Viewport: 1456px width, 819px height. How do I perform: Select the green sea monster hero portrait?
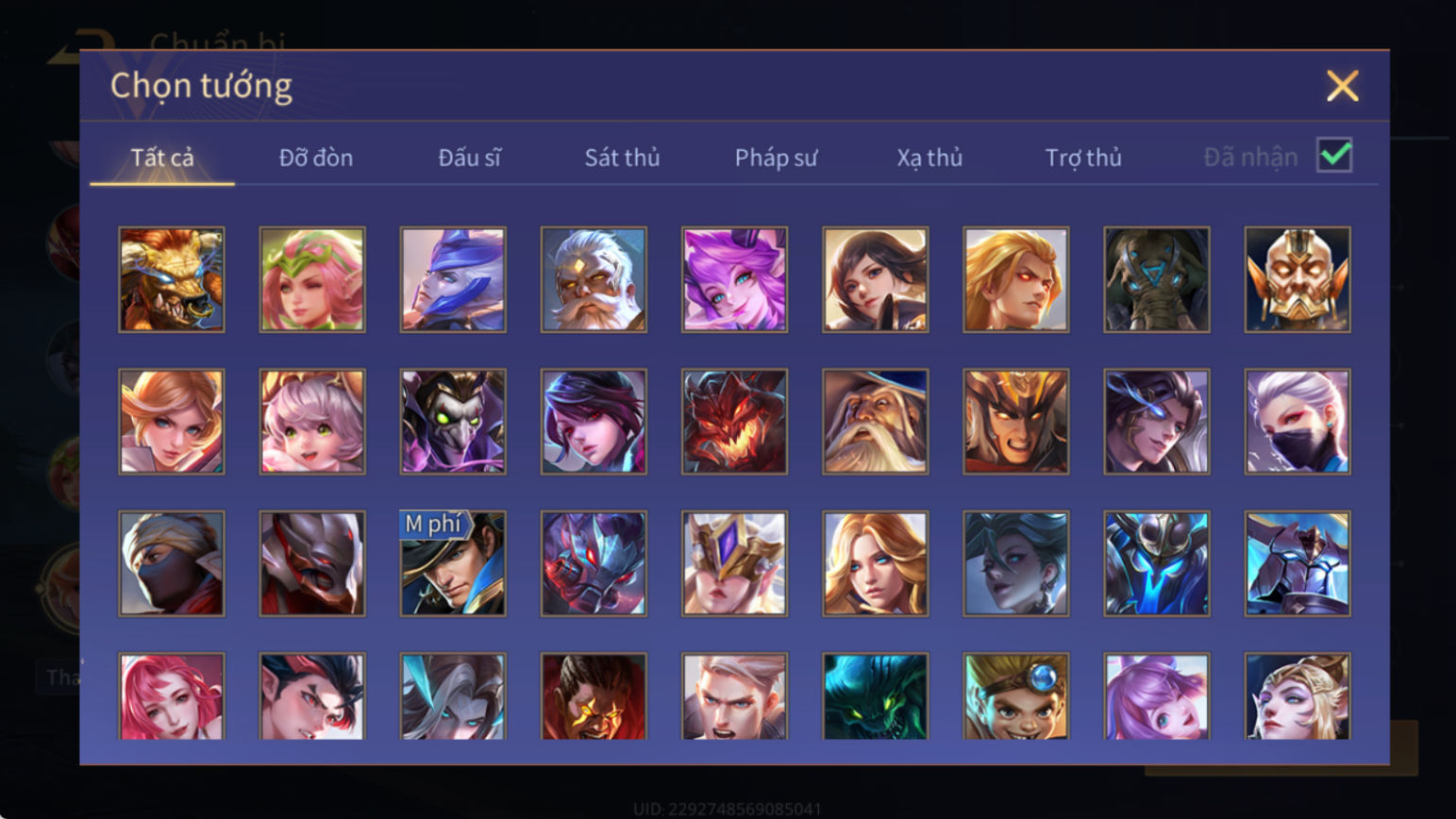coord(875,696)
